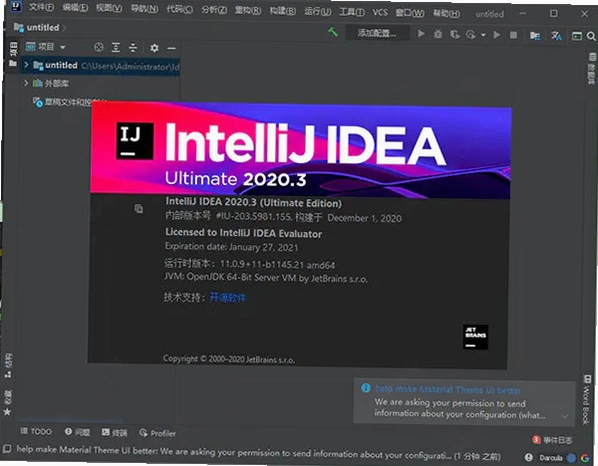Click Run with Coverage icon

tap(455, 35)
